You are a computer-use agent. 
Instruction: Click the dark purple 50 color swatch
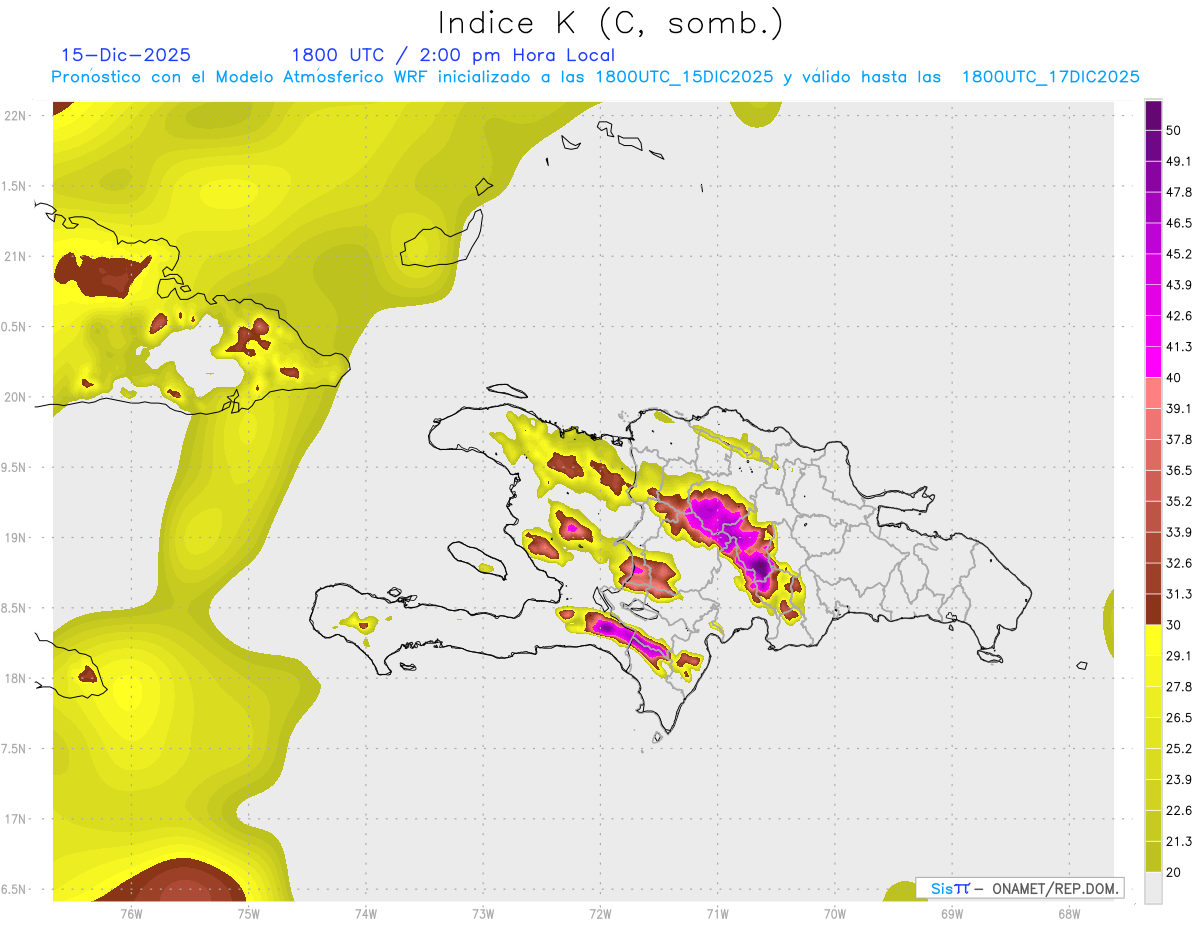(1153, 115)
